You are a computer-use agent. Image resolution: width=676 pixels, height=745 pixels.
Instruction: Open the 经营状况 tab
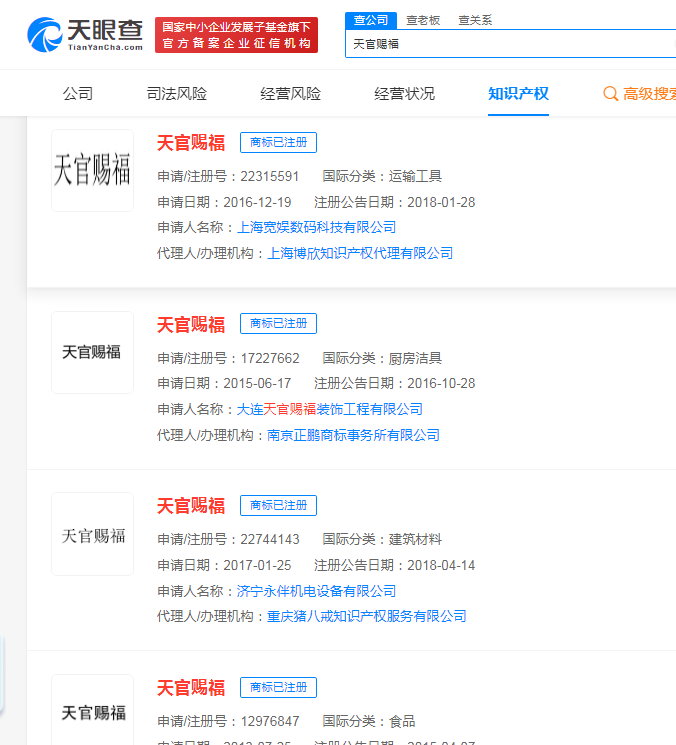(405, 94)
